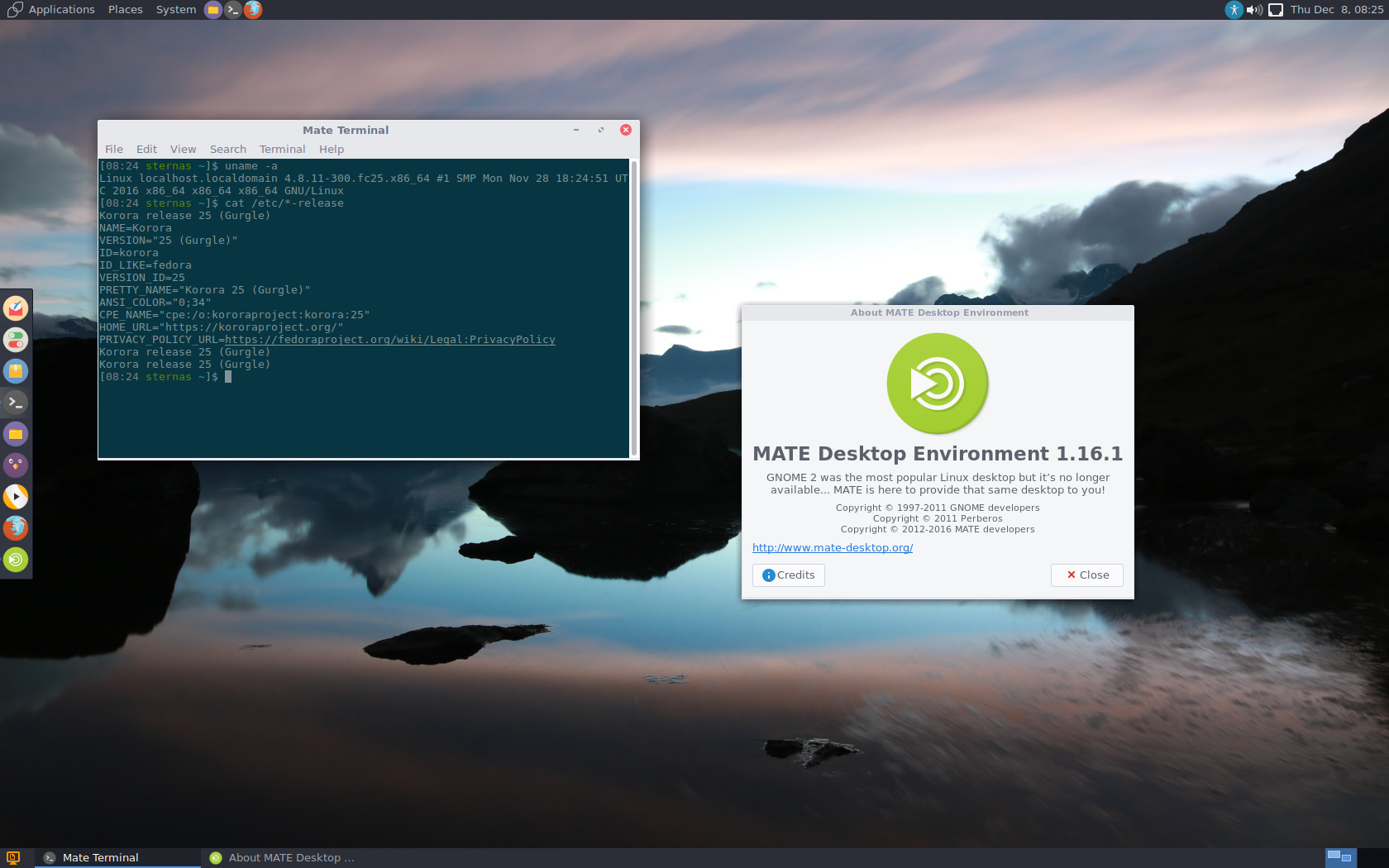This screenshot has height=868, width=1389.
Task: Open file manager launcher in top panel
Action: (213, 10)
